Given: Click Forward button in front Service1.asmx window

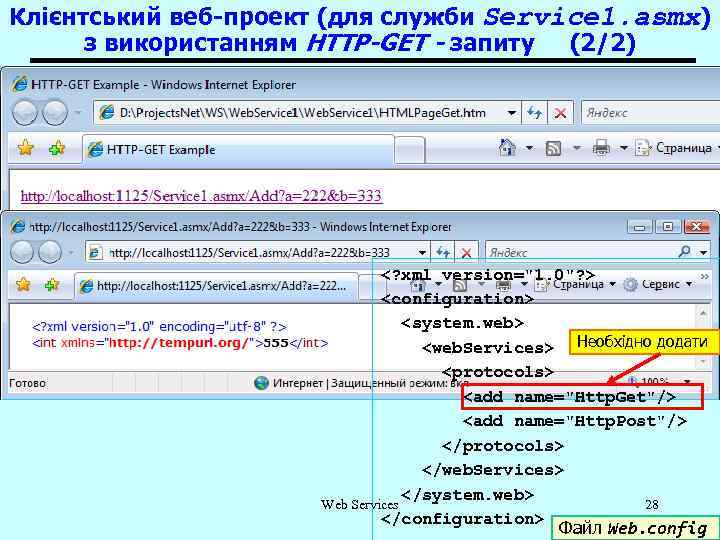Looking at the screenshot, I should pyautogui.click(x=50, y=252).
